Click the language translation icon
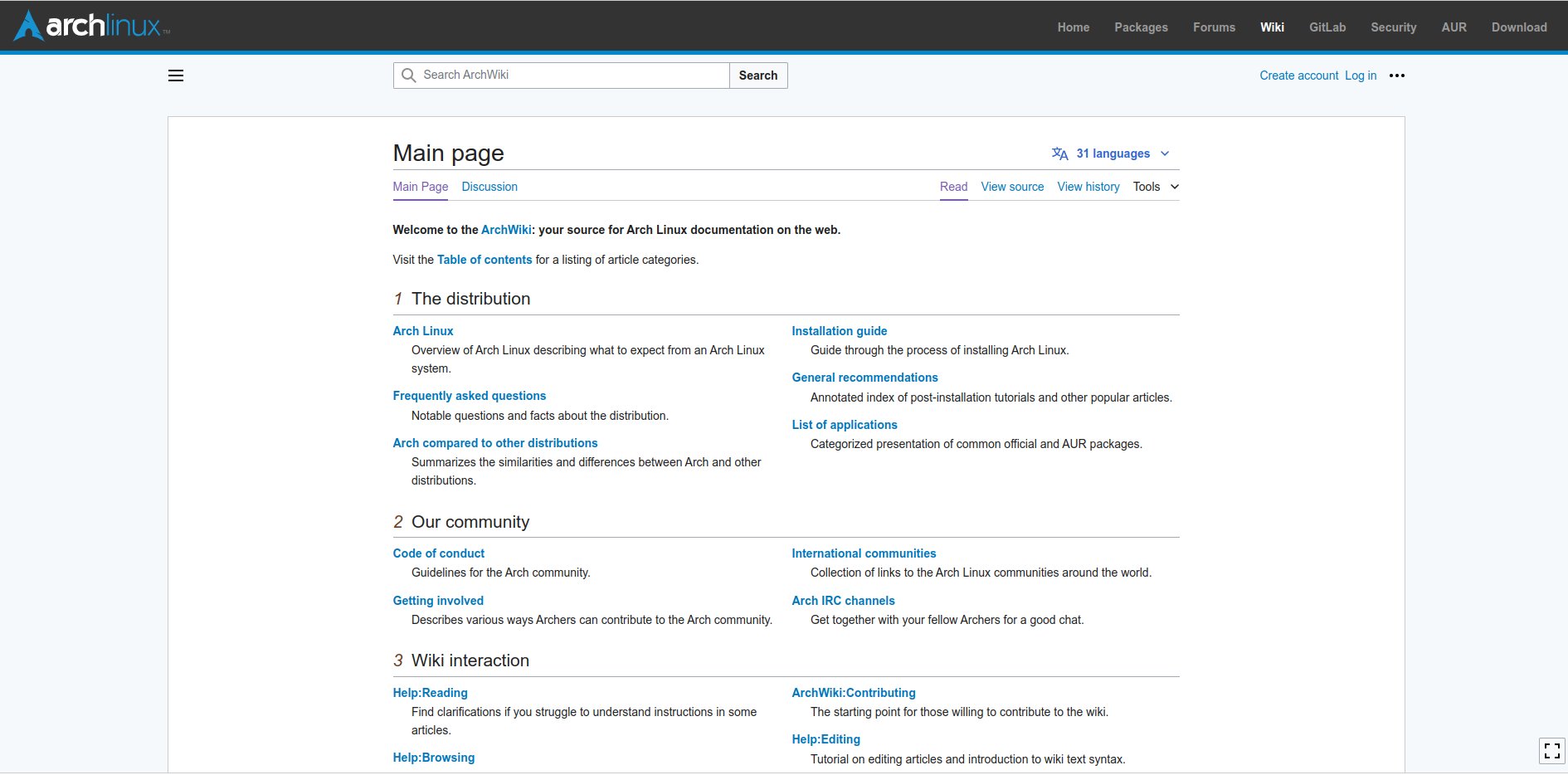 (1059, 154)
